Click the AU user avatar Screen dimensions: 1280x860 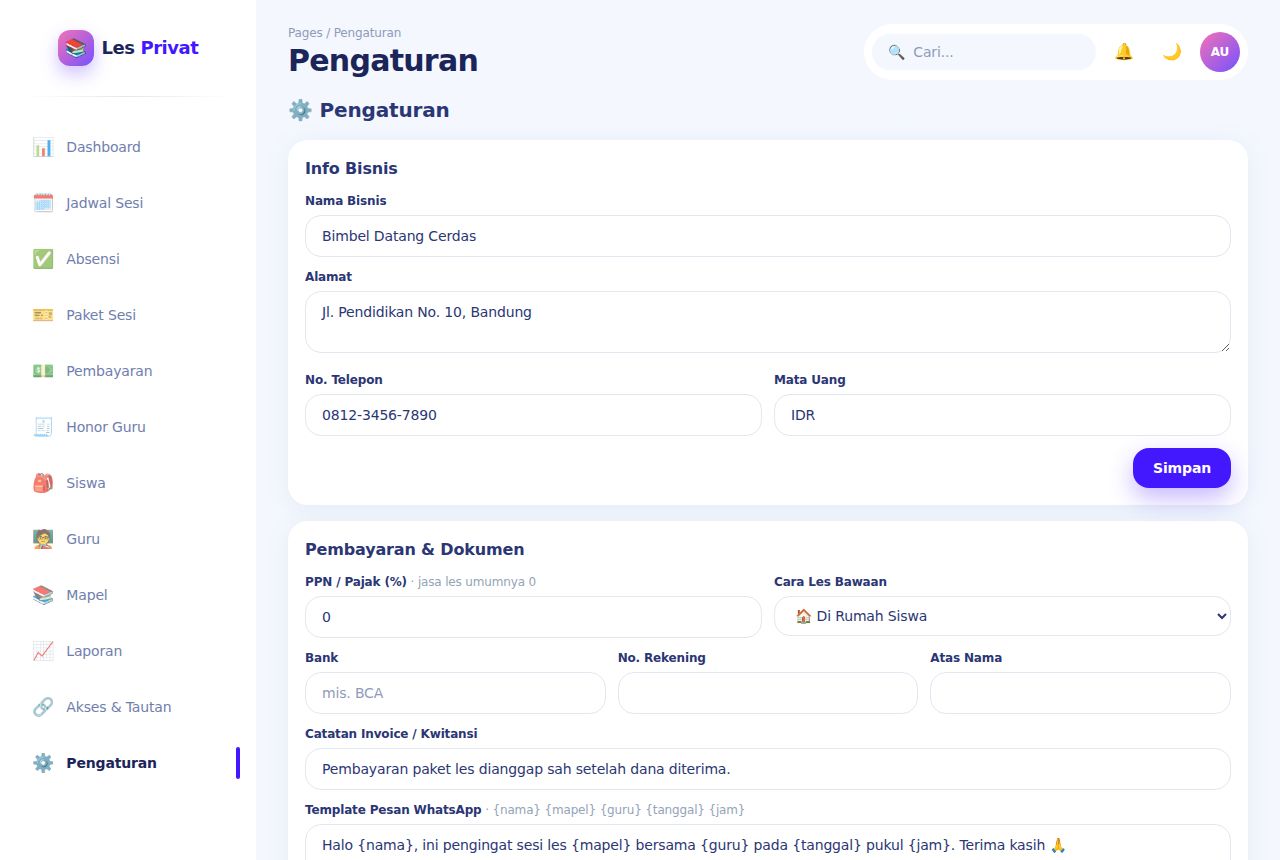coord(1220,52)
